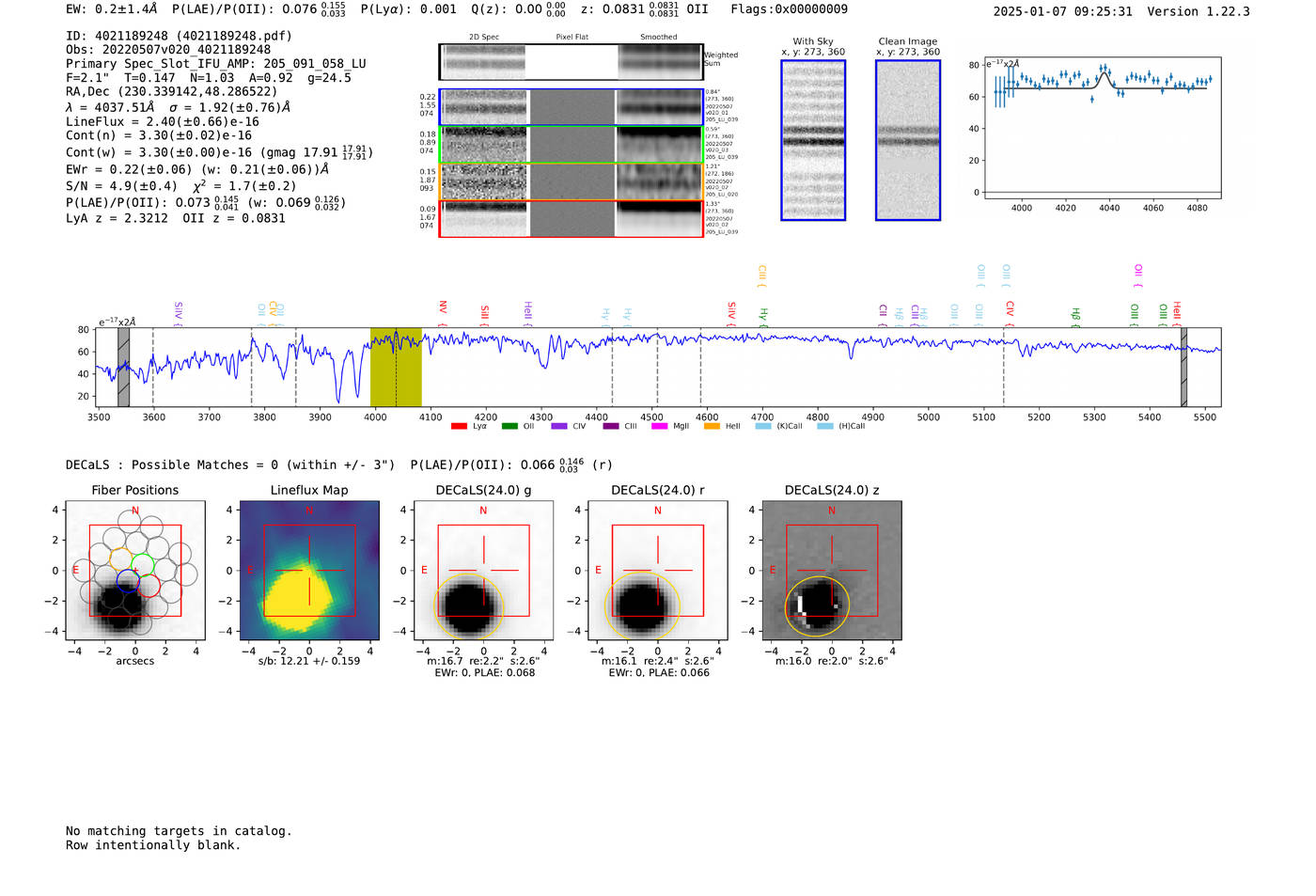Click the (K)CaII legend swatch

(x=763, y=426)
